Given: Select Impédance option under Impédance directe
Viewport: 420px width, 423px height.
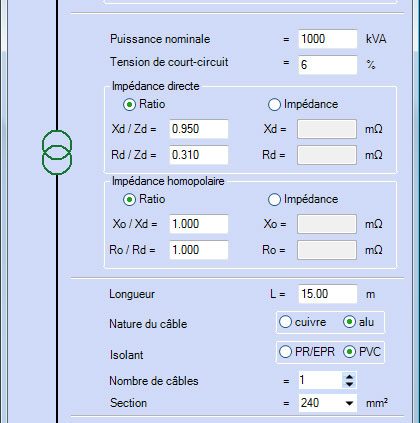Looking at the screenshot, I should tap(274, 104).
